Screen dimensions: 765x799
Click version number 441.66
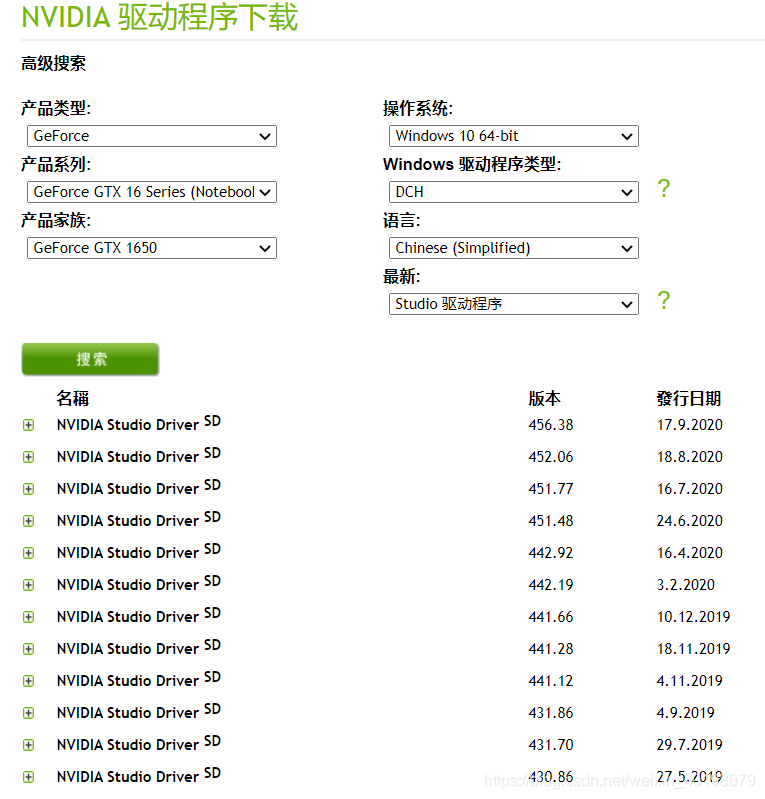[x=551, y=617]
